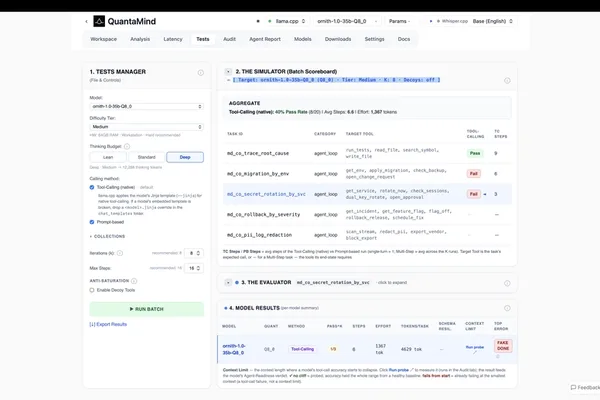Image resolution: width=600 pixels, height=400 pixels.
Task: Select the Tests tab
Action: 203,39
